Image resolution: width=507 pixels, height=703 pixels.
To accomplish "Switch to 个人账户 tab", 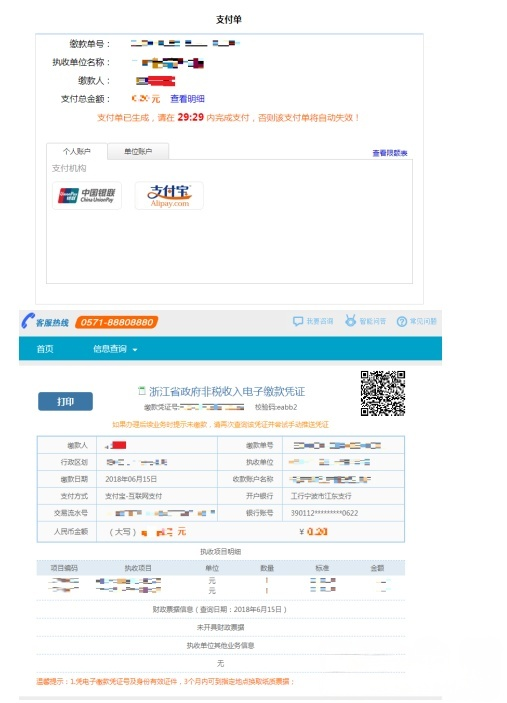I will 77,152.
